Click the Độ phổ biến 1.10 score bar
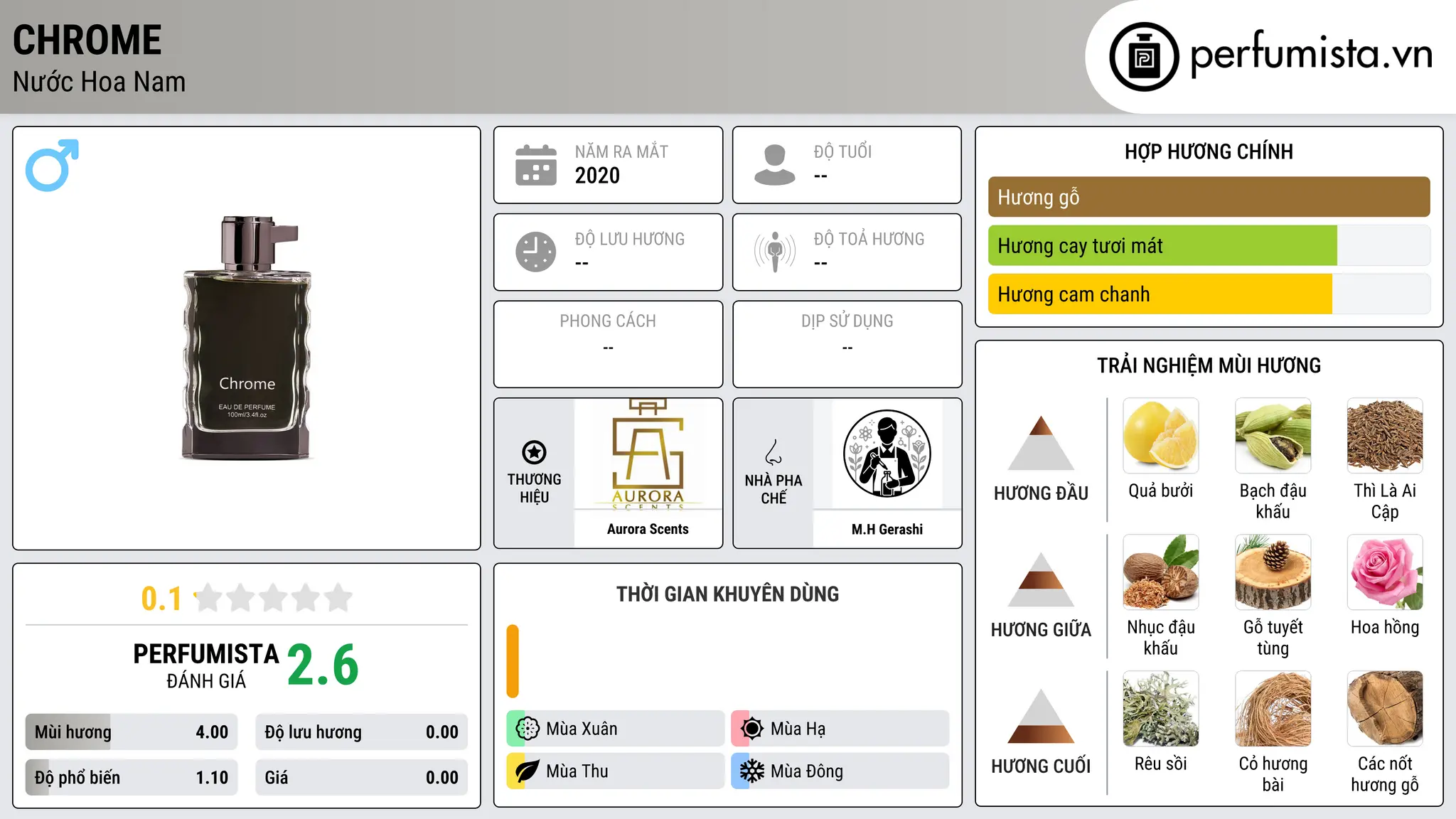Screen dimensions: 1456x819 [x=132, y=778]
